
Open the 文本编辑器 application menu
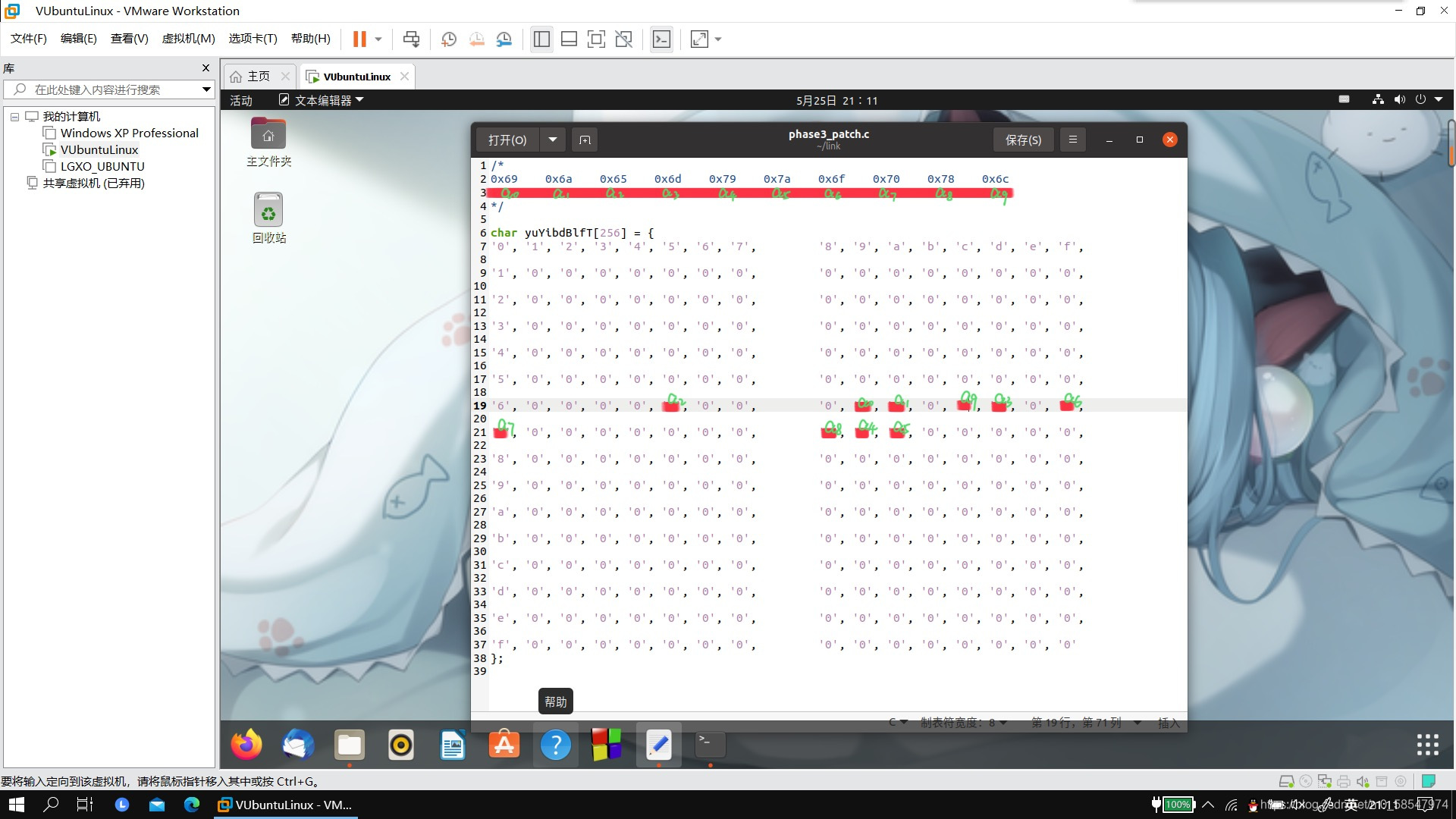[x=322, y=100]
